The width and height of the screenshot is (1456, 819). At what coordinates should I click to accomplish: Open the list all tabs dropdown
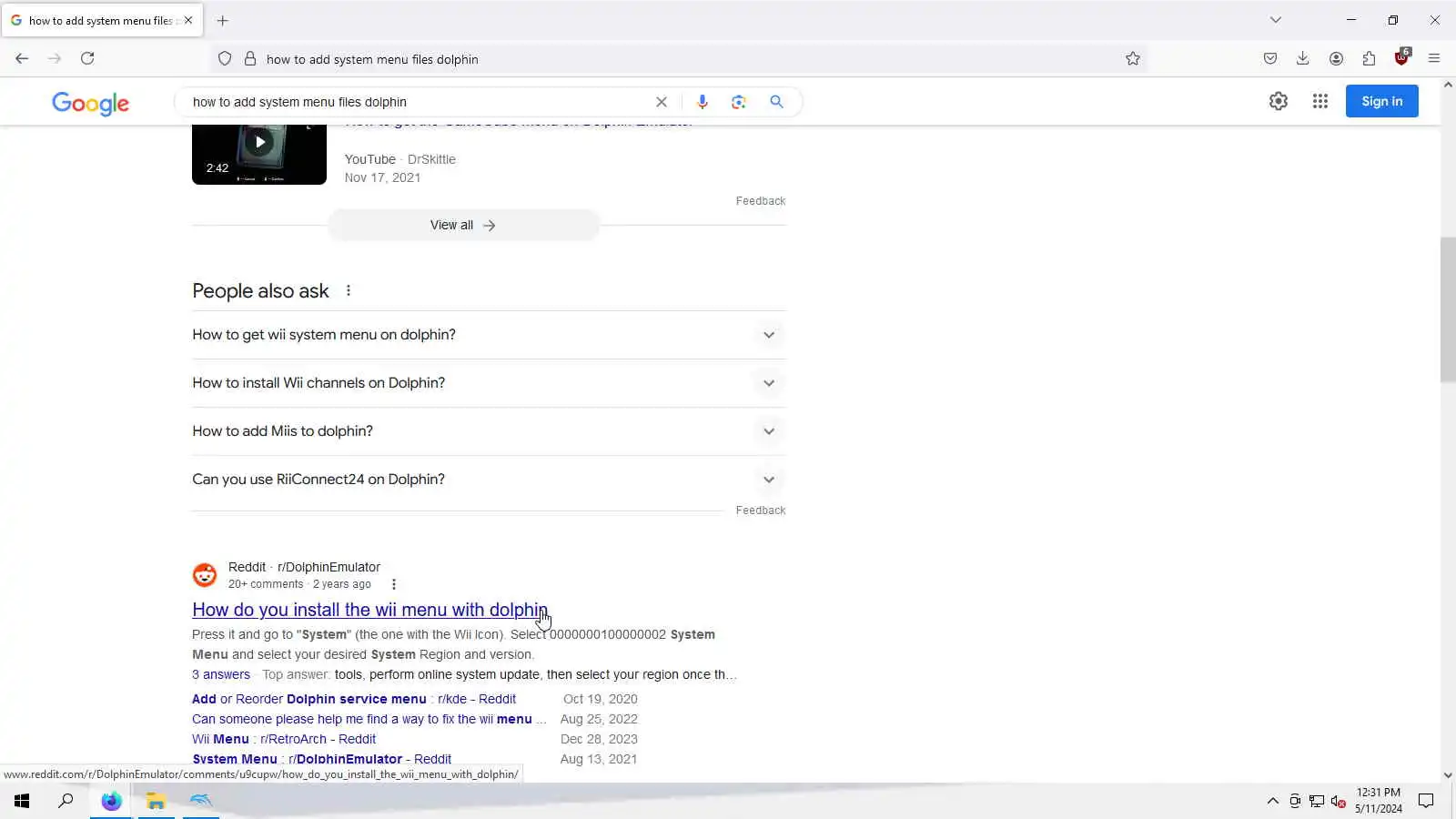pyautogui.click(x=1276, y=20)
